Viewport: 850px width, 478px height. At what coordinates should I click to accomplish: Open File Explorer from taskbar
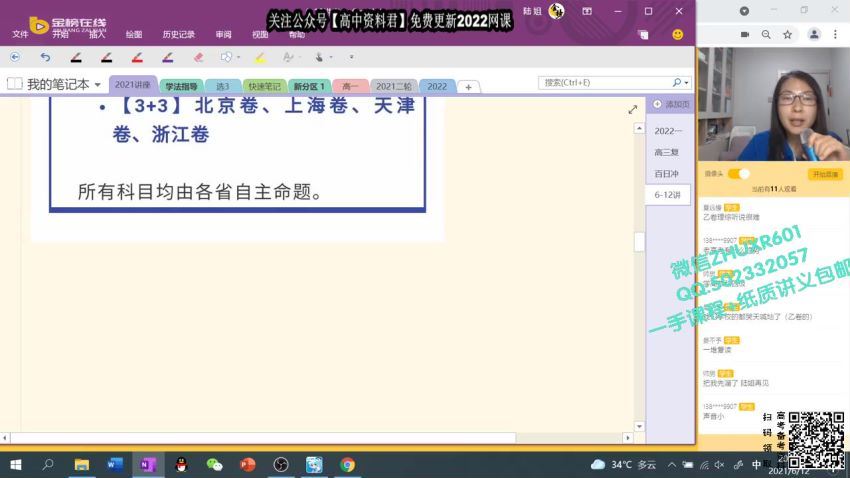(82, 464)
